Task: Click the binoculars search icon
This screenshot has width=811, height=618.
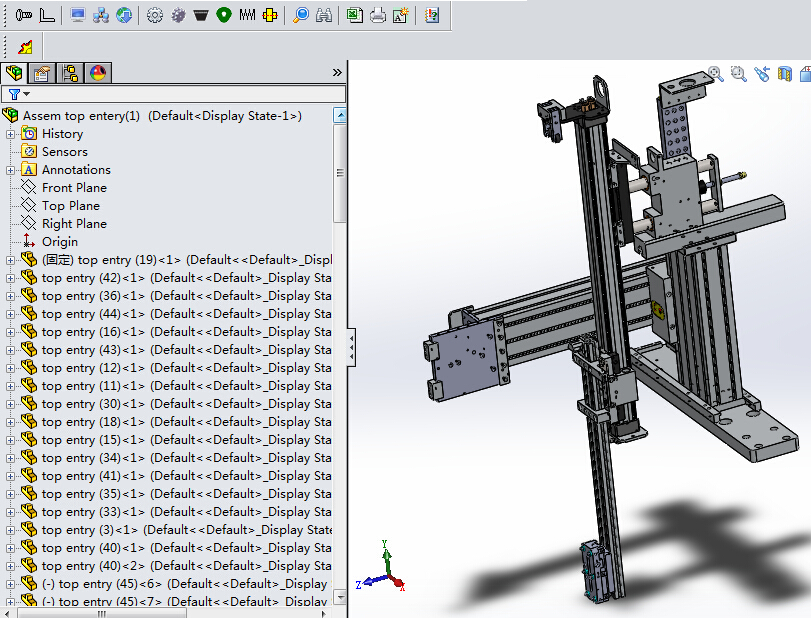Action: [324, 16]
